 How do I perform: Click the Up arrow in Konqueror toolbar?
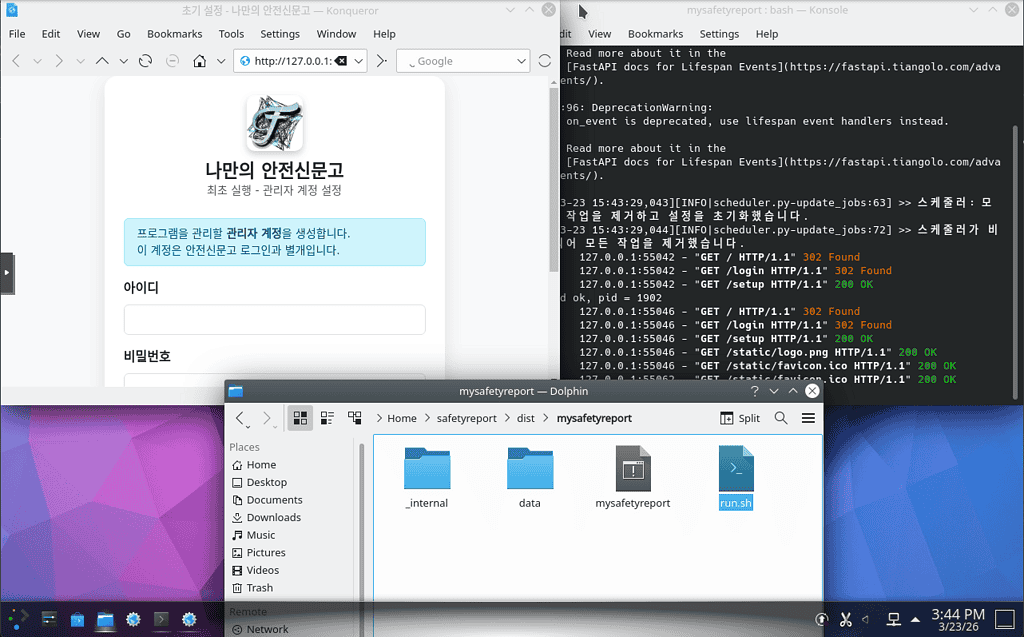point(102,61)
